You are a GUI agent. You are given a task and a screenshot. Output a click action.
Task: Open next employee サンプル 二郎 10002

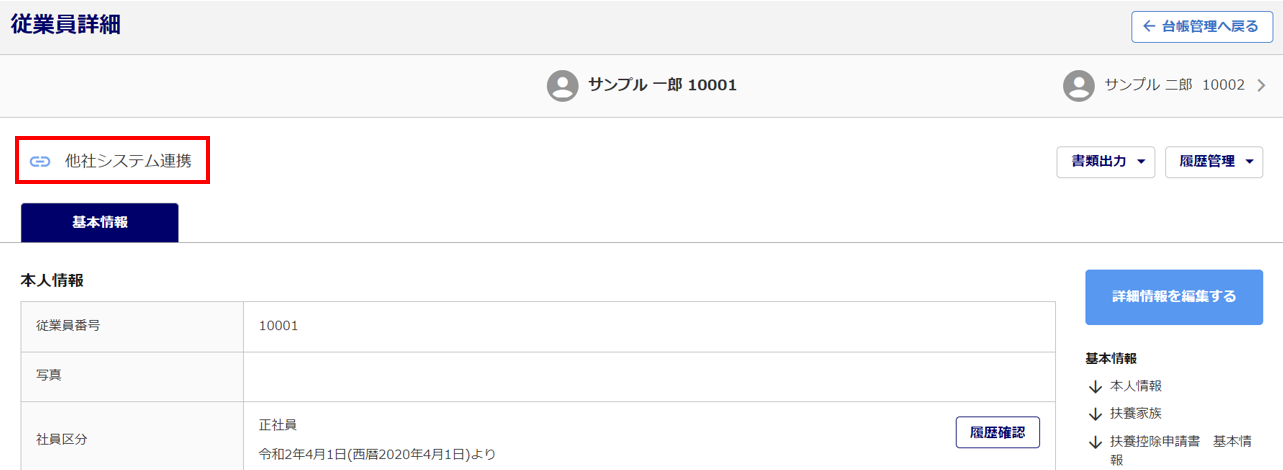coord(1165,85)
